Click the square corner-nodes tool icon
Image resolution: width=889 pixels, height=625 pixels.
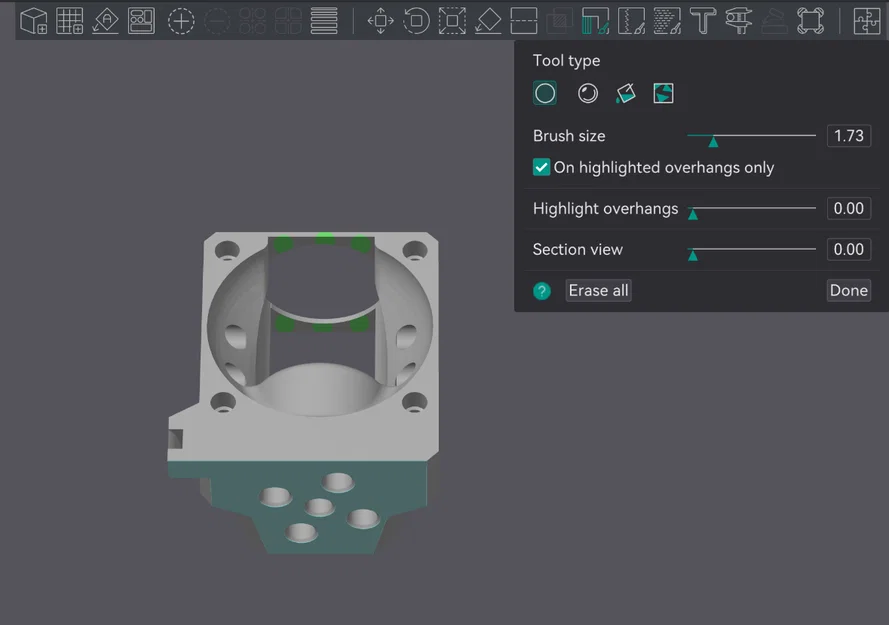coord(810,21)
